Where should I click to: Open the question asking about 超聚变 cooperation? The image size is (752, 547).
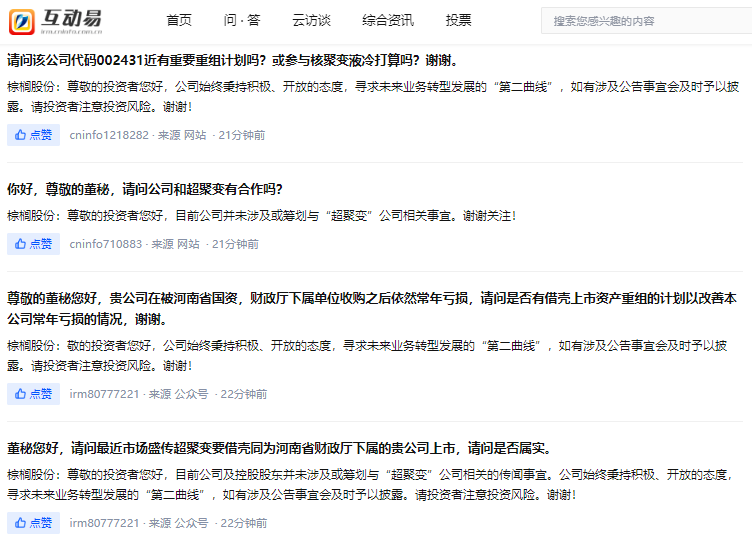pos(145,189)
